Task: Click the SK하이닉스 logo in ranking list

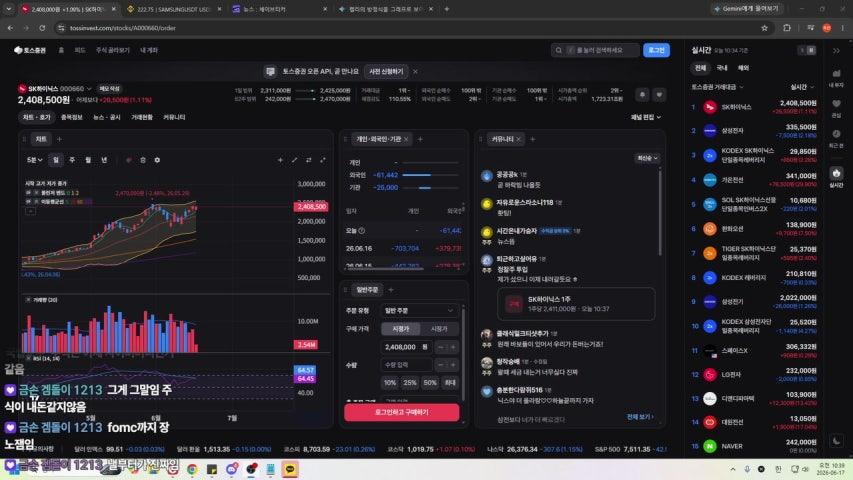Action: click(x=709, y=107)
